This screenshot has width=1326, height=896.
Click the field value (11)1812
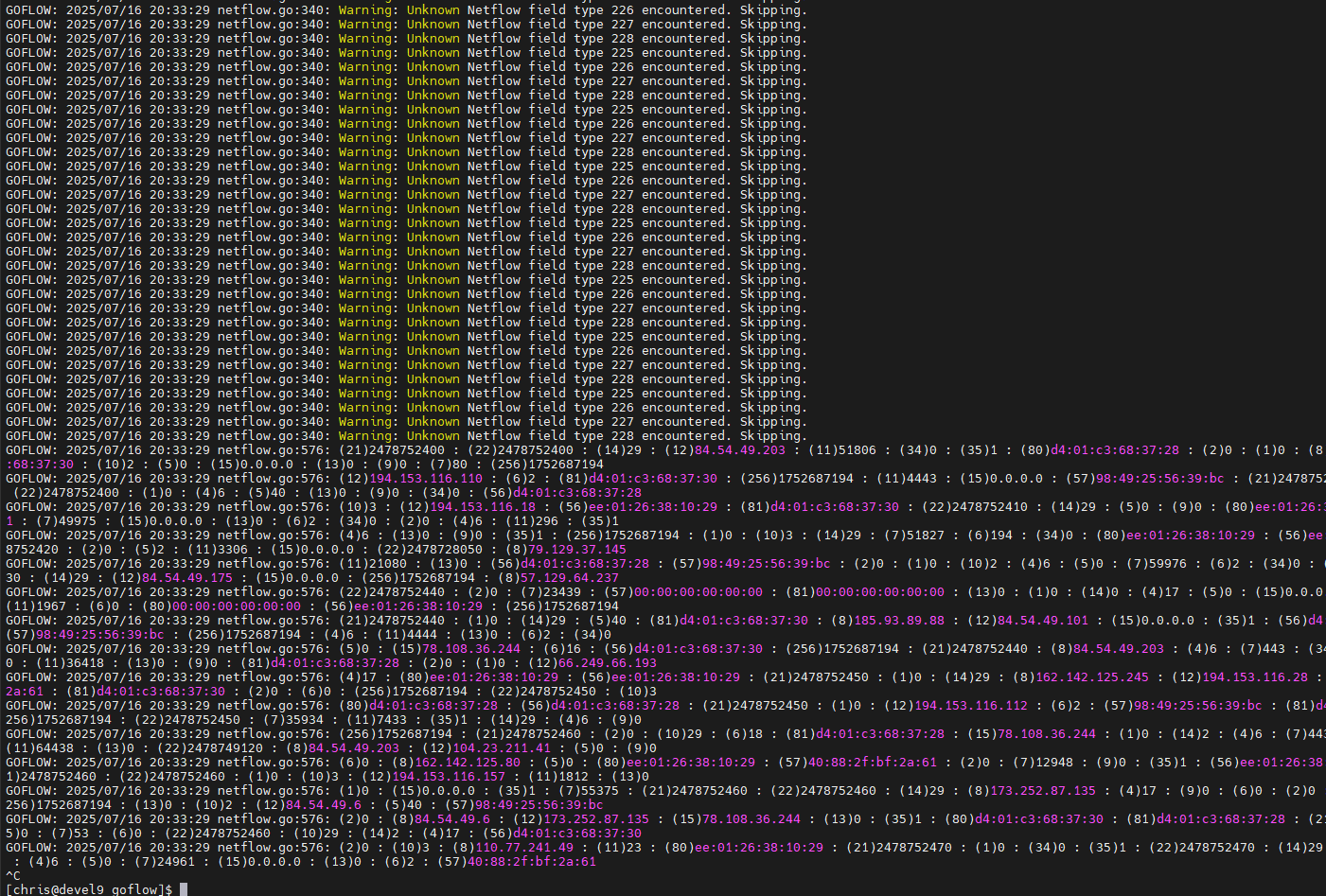click(x=558, y=777)
